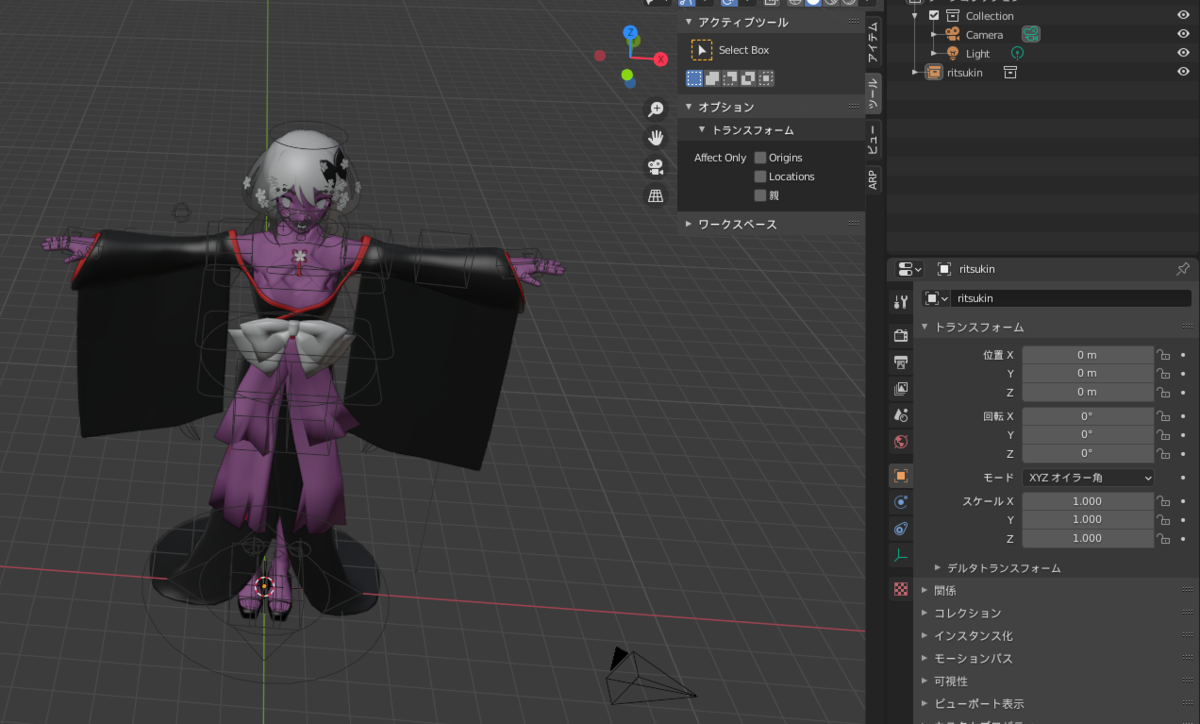1200x724 pixels.
Task: Expand the 可視性 section
Action: point(925,681)
